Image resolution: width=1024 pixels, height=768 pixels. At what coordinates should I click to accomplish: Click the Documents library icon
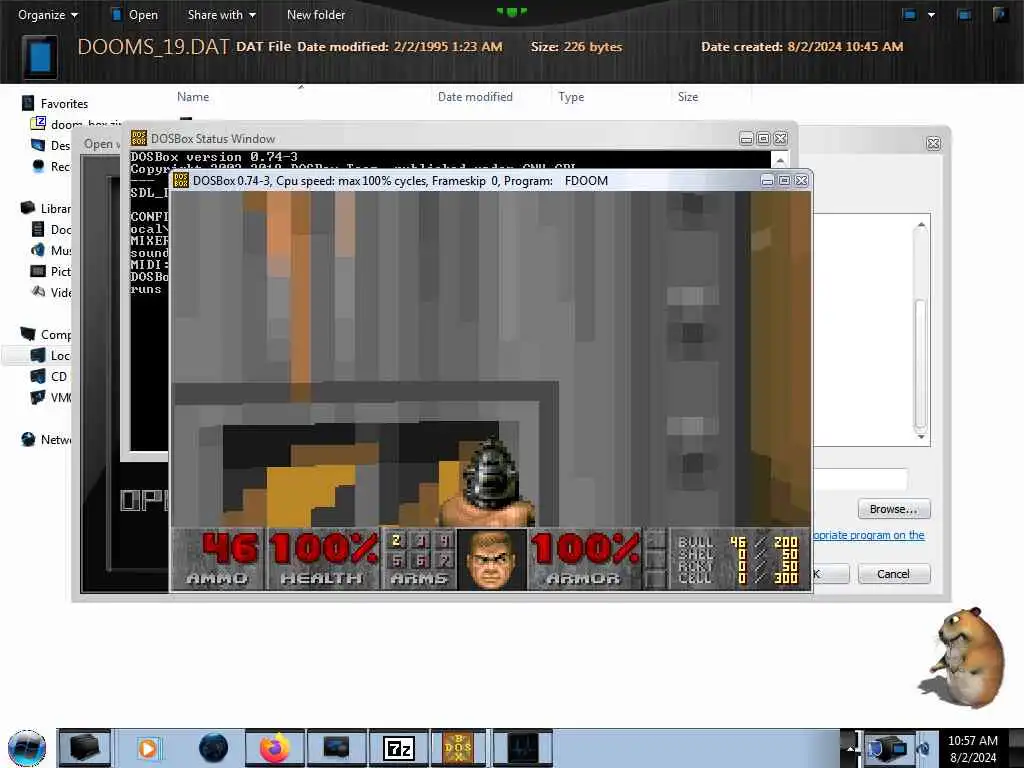38,229
